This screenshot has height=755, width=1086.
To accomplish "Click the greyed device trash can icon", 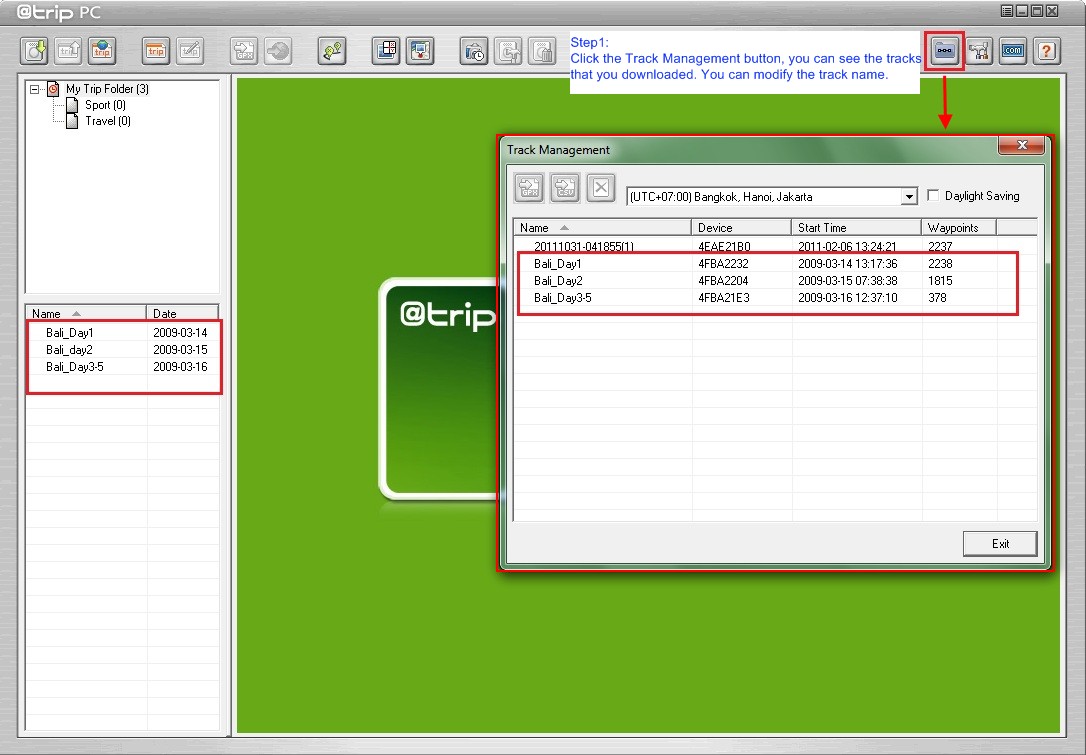I will 542,51.
